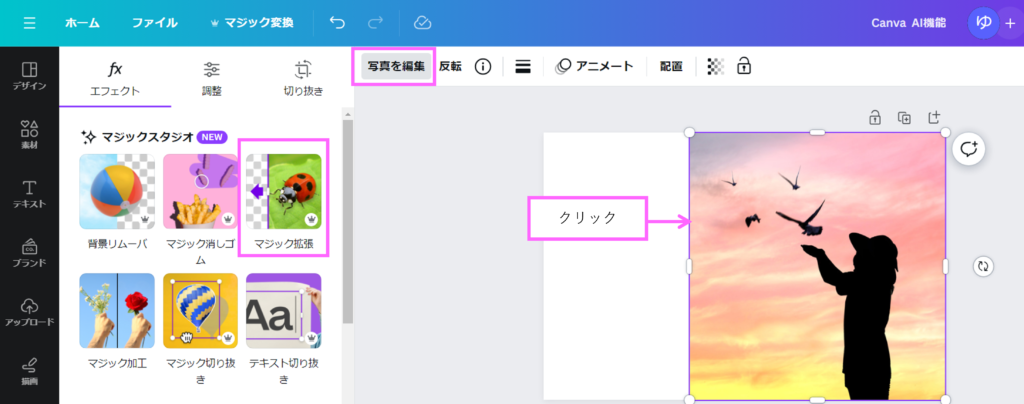Click the effects panel vertical scrollbar
Image resolution: width=1024 pixels, height=404 pixels.
pos(347,220)
